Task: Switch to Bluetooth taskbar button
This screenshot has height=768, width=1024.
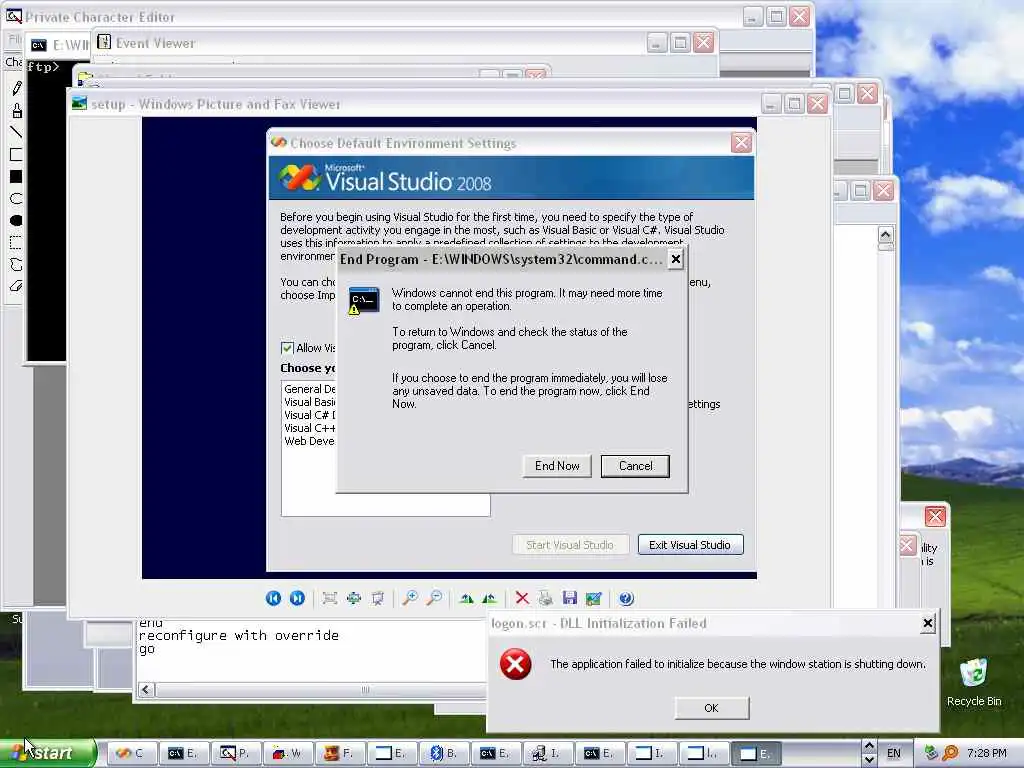Action: [443, 754]
